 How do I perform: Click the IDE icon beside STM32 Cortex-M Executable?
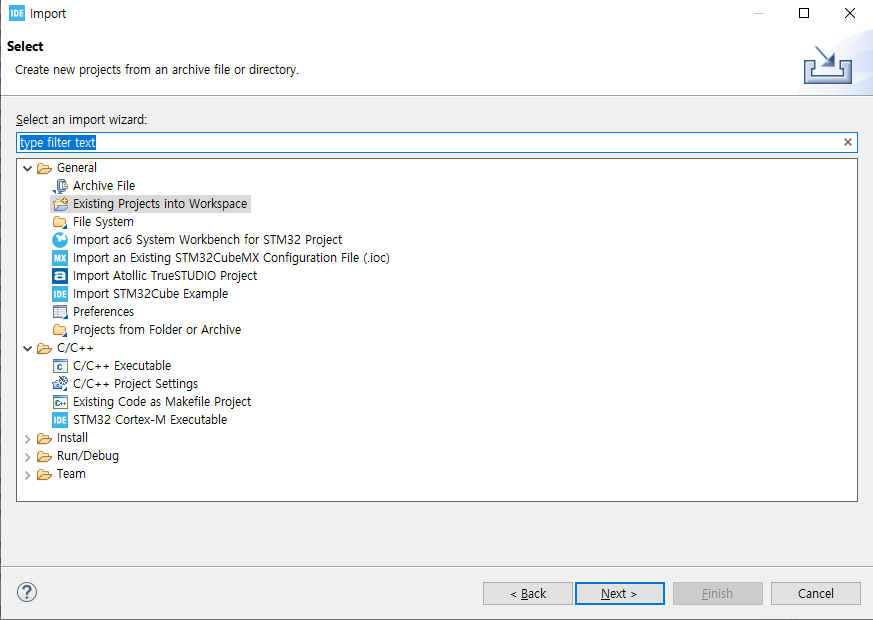(60, 420)
